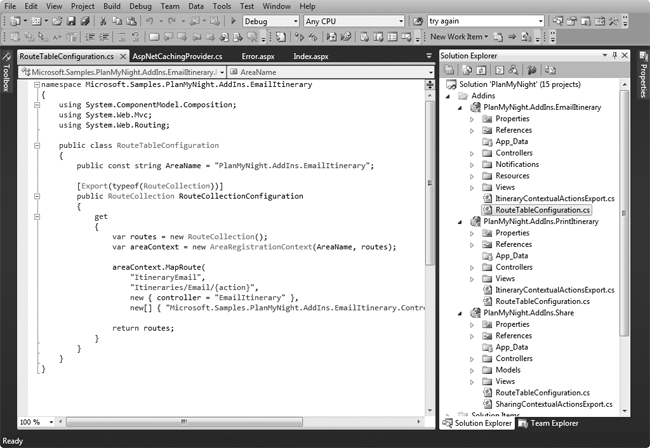Collapse the Addins solution folder
The image size is (650, 448).
coord(448,96)
